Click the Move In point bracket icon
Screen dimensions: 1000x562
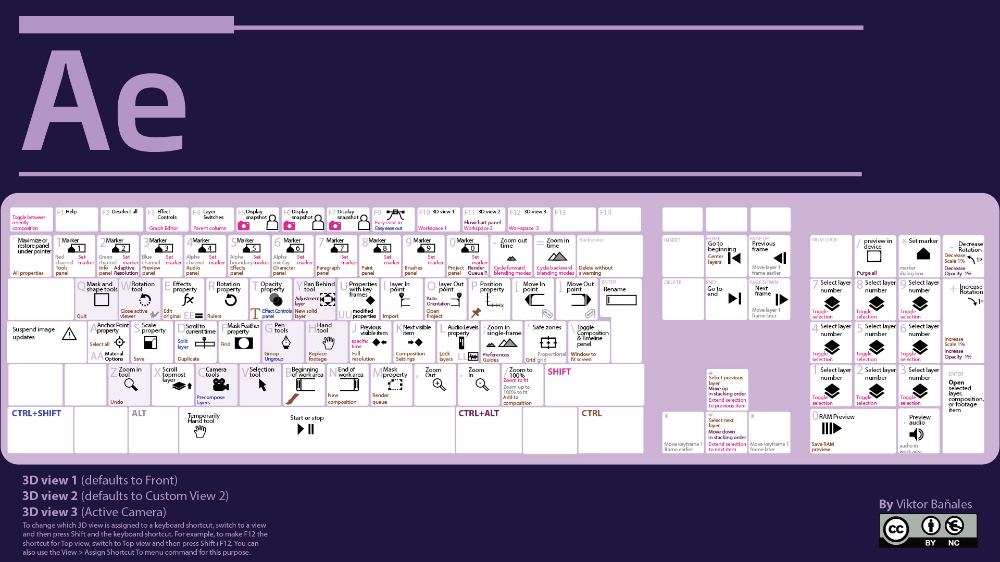tap(534, 300)
